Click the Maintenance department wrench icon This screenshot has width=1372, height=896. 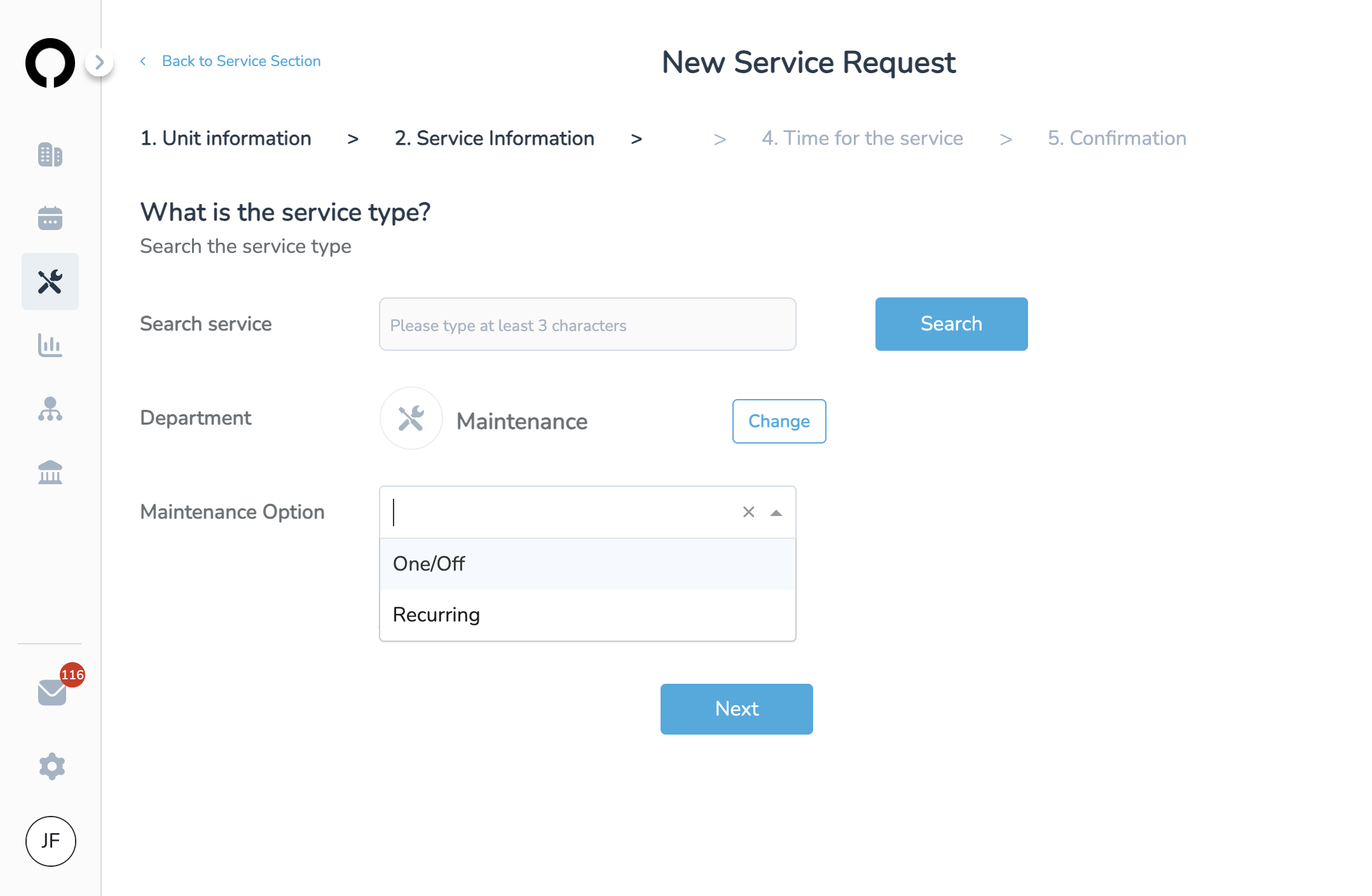411,418
